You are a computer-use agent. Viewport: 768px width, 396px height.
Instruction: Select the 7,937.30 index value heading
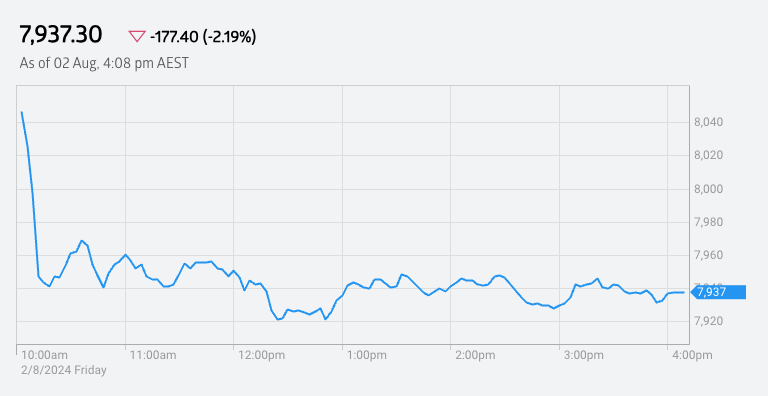pos(61,36)
